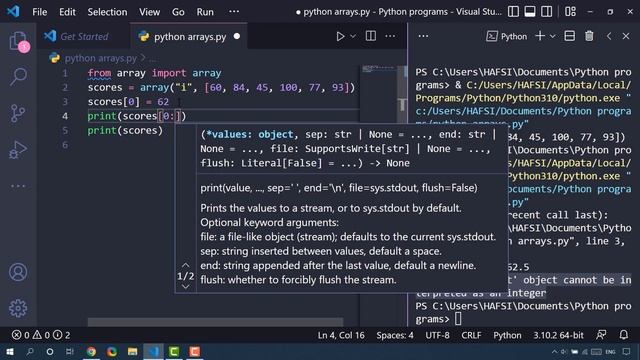
Task: Switch to Visual Studio Code taskbar icon
Action: (x=153, y=351)
